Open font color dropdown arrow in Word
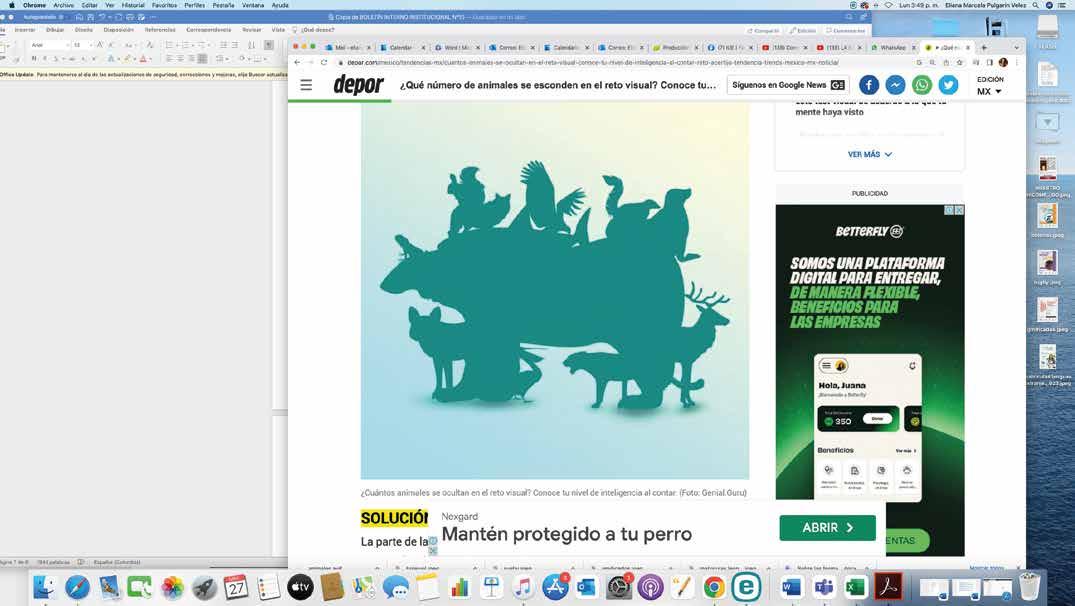The width and height of the screenshot is (1075, 606). [149, 59]
